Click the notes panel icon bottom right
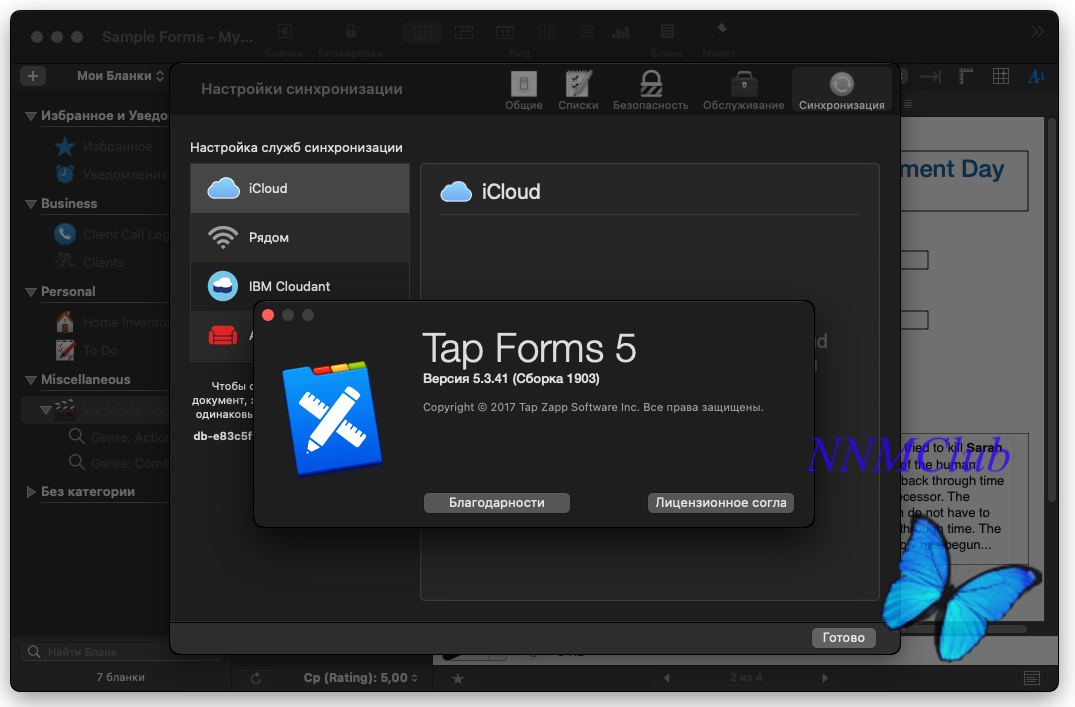 point(1032,678)
